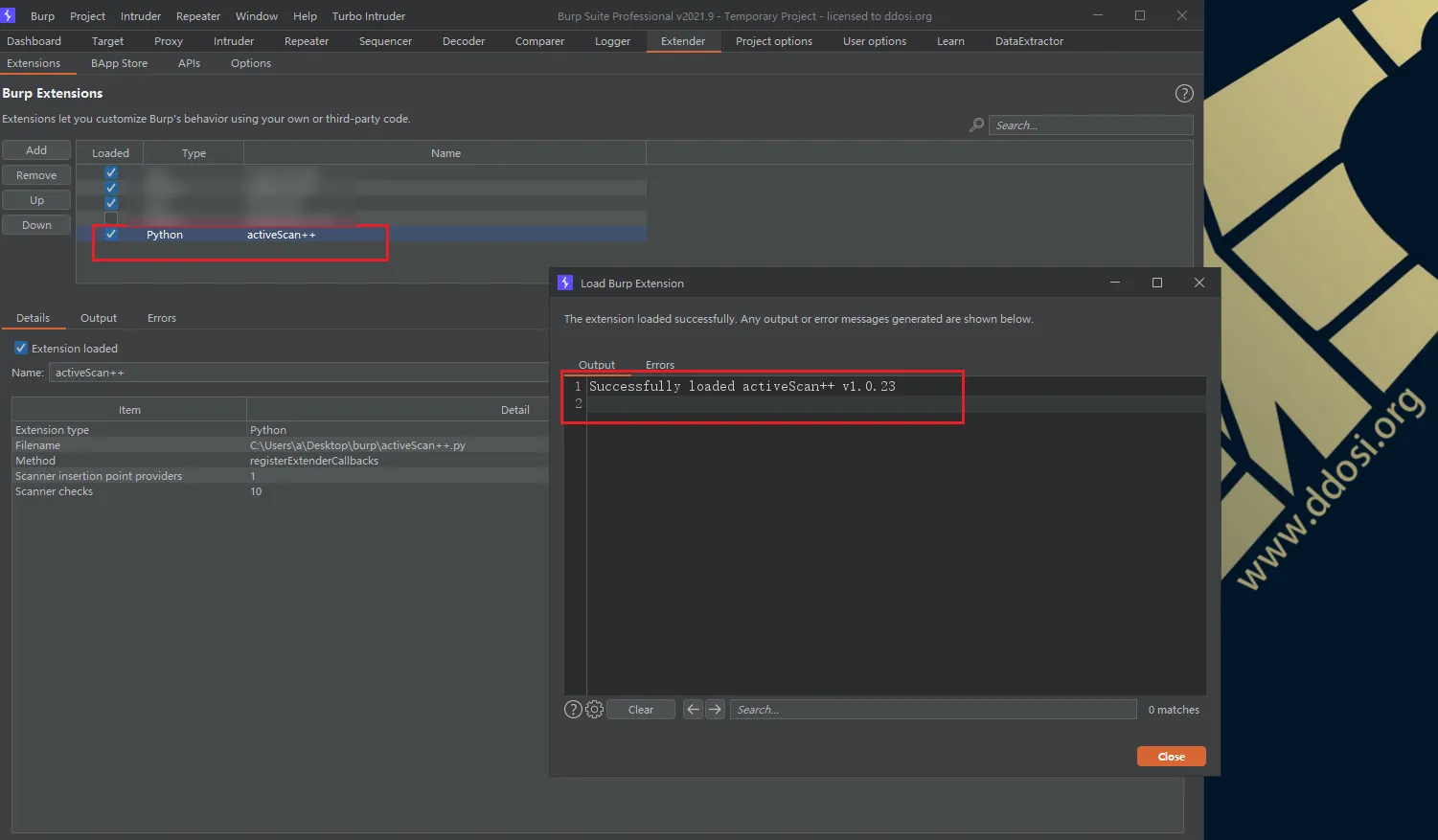Viewport: 1438px width, 840px height.
Task: Minimize the Load Burp Extension dialog
Action: point(1114,283)
